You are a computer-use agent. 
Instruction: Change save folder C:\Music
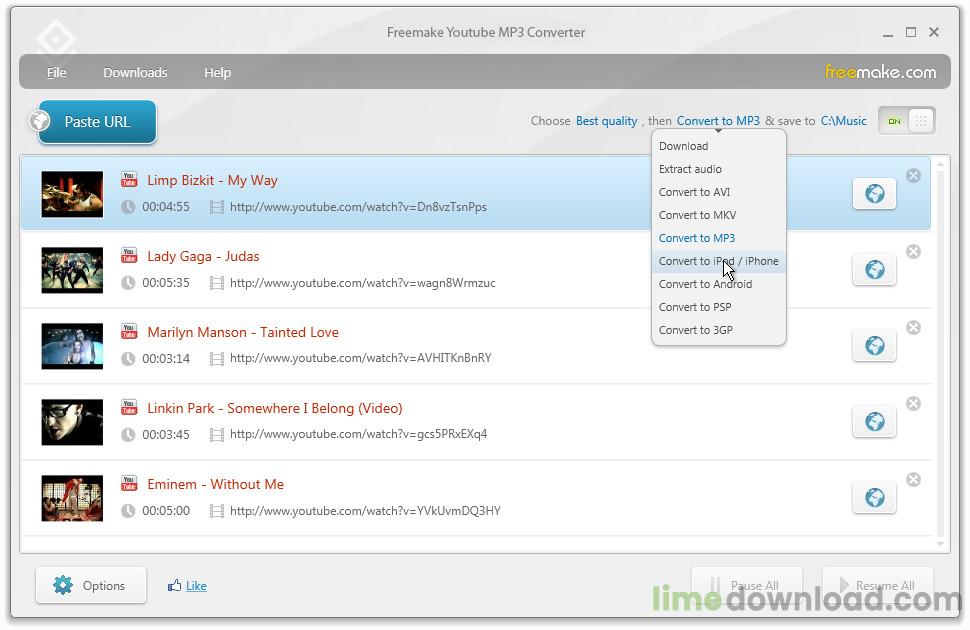pyautogui.click(x=843, y=121)
